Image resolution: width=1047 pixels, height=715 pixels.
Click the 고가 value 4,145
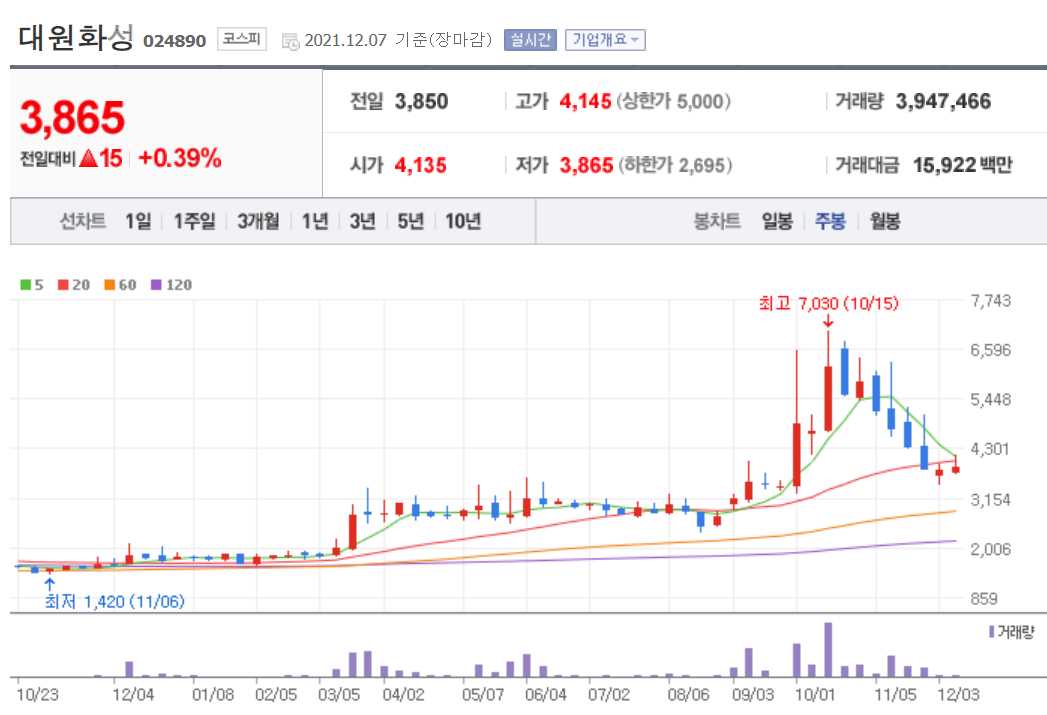pos(585,101)
